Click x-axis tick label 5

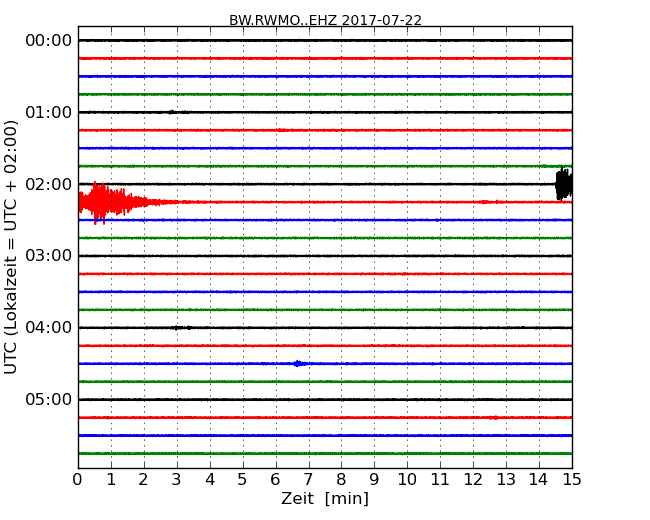pos(243,480)
